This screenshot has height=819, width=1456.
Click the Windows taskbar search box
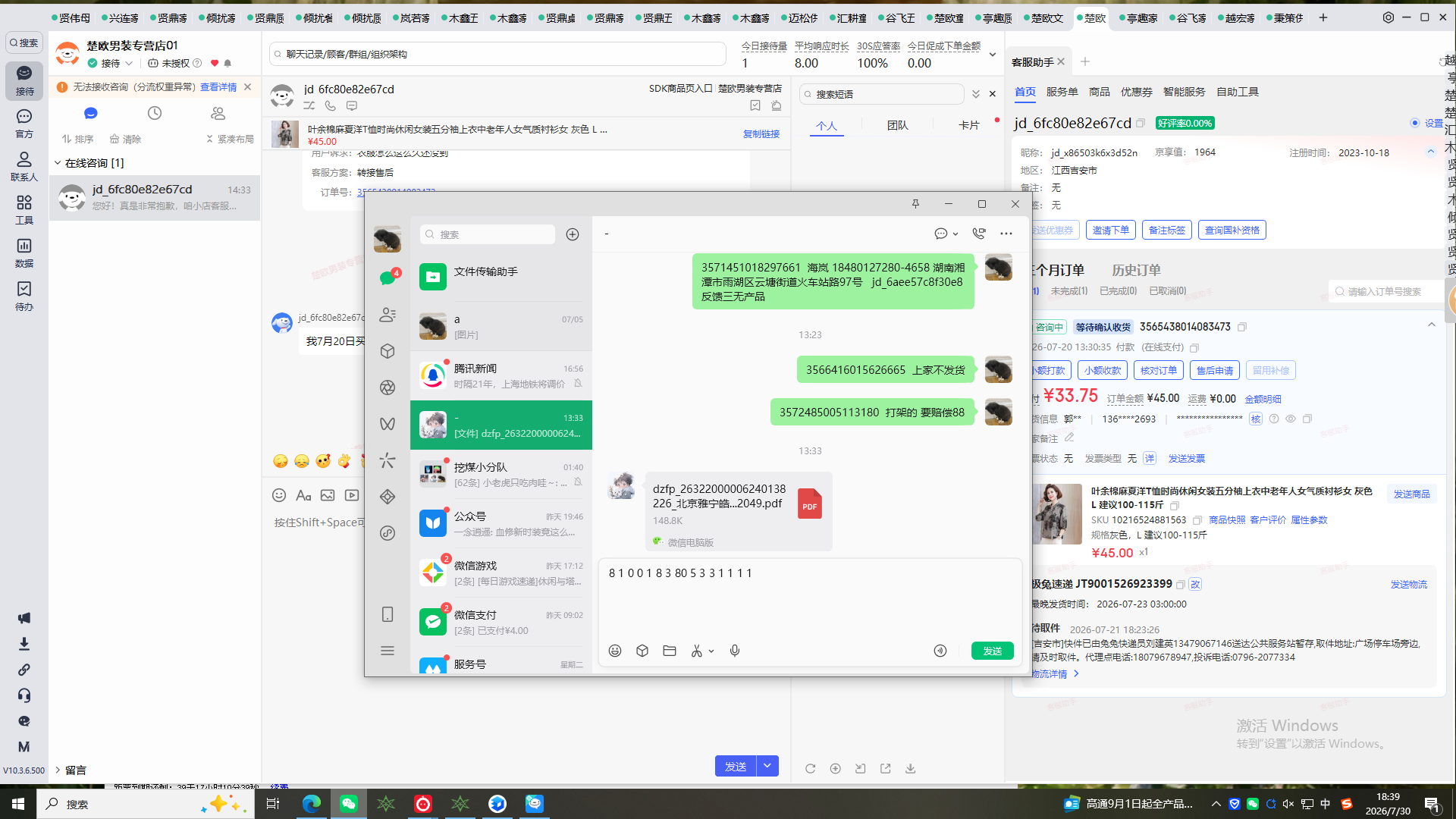pyautogui.click(x=146, y=804)
